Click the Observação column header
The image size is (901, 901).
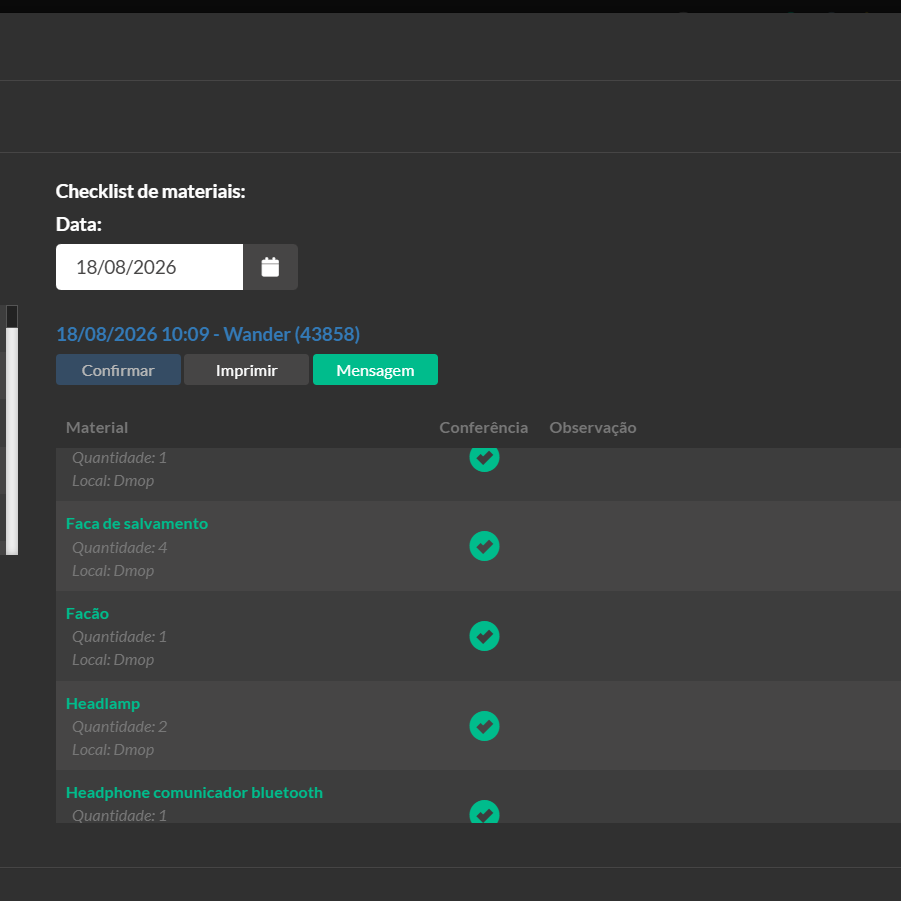click(x=593, y=428)
